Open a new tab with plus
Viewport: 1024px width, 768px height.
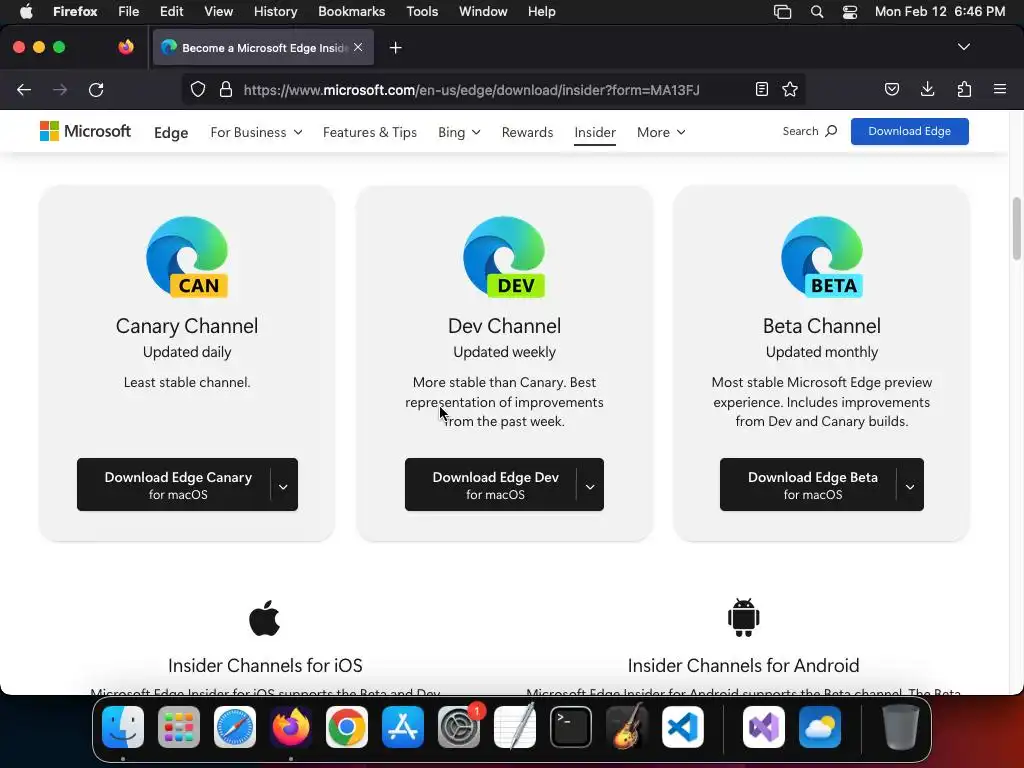click(x=395, y=48)
